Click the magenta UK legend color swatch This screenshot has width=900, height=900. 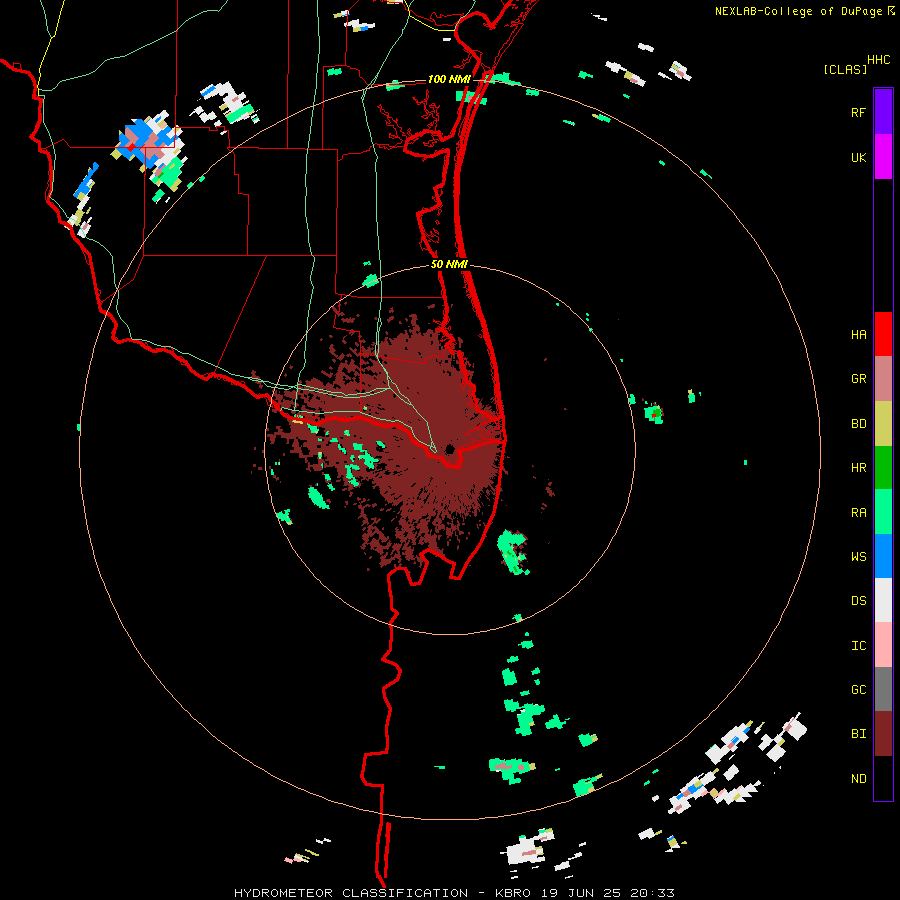(883, 157)
